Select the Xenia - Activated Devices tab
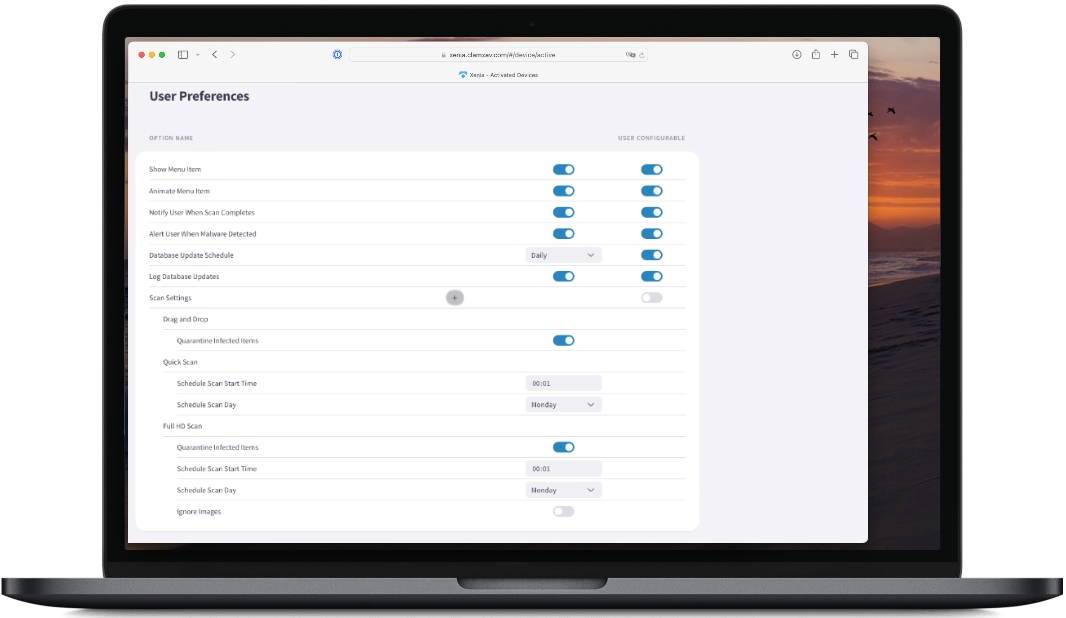Screen dimensions: 1066x618 [x=498, y=75]
